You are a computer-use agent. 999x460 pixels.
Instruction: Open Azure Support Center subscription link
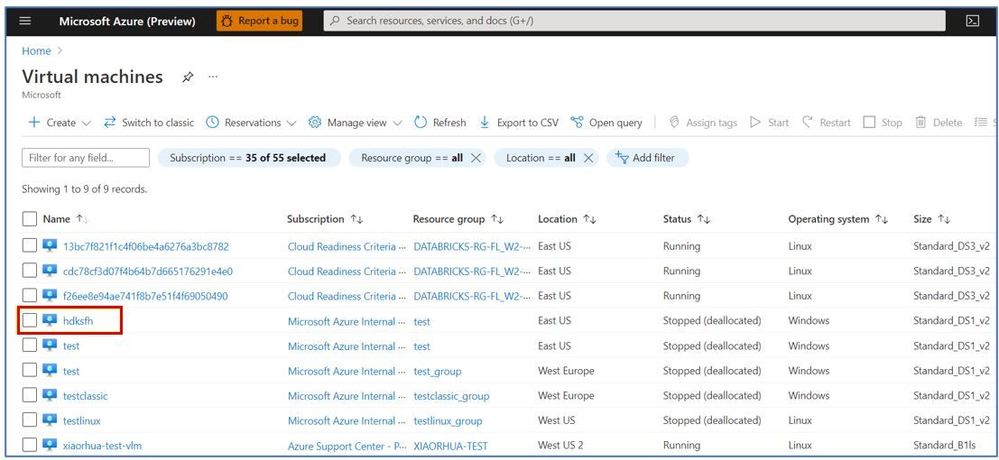coord(347,446)
